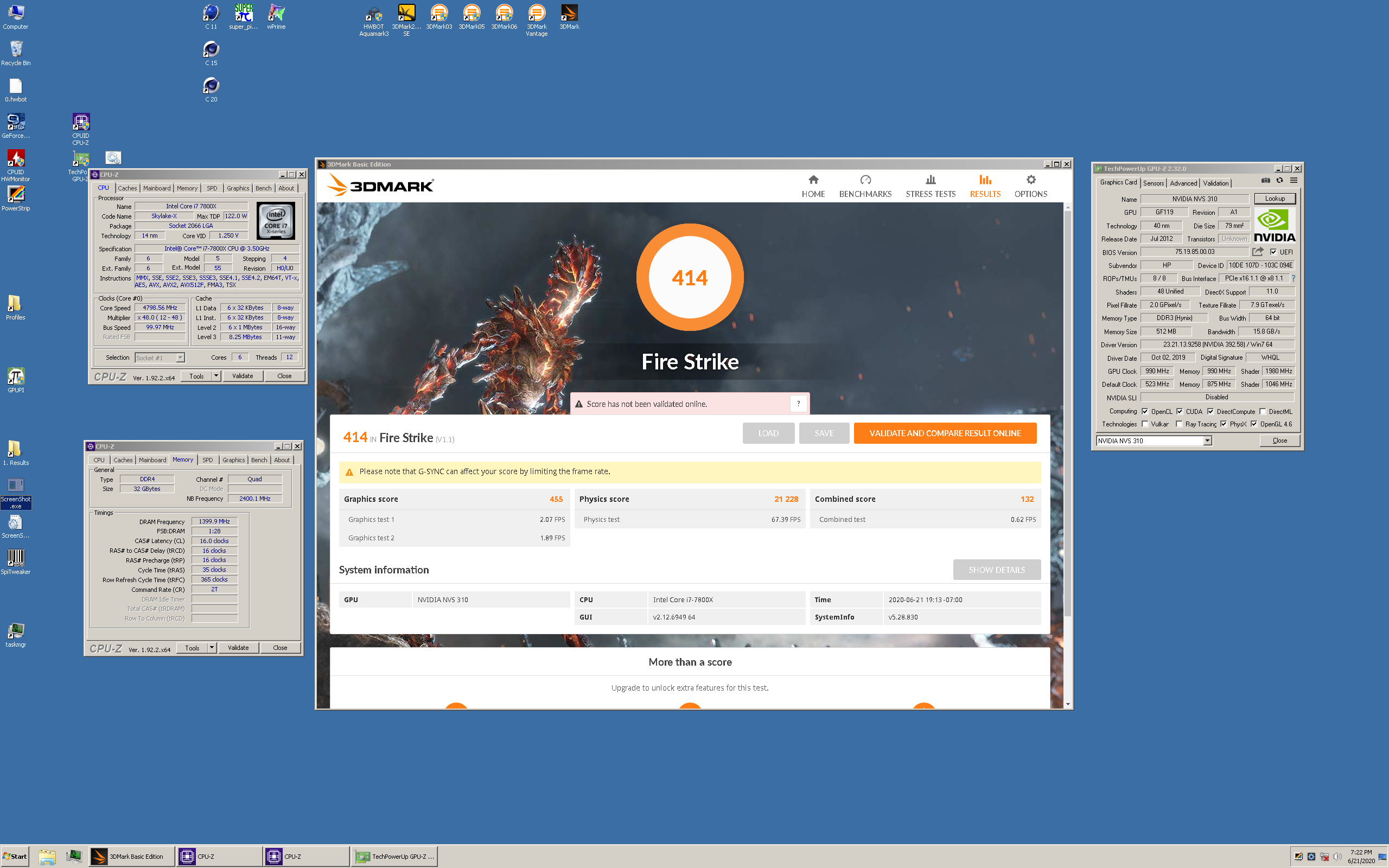The width and height of the screenshot is (1389, 868).
Task: Click the volume speaker icon in the system tray
Action: pyautogui.click(x=1337, y=857)
